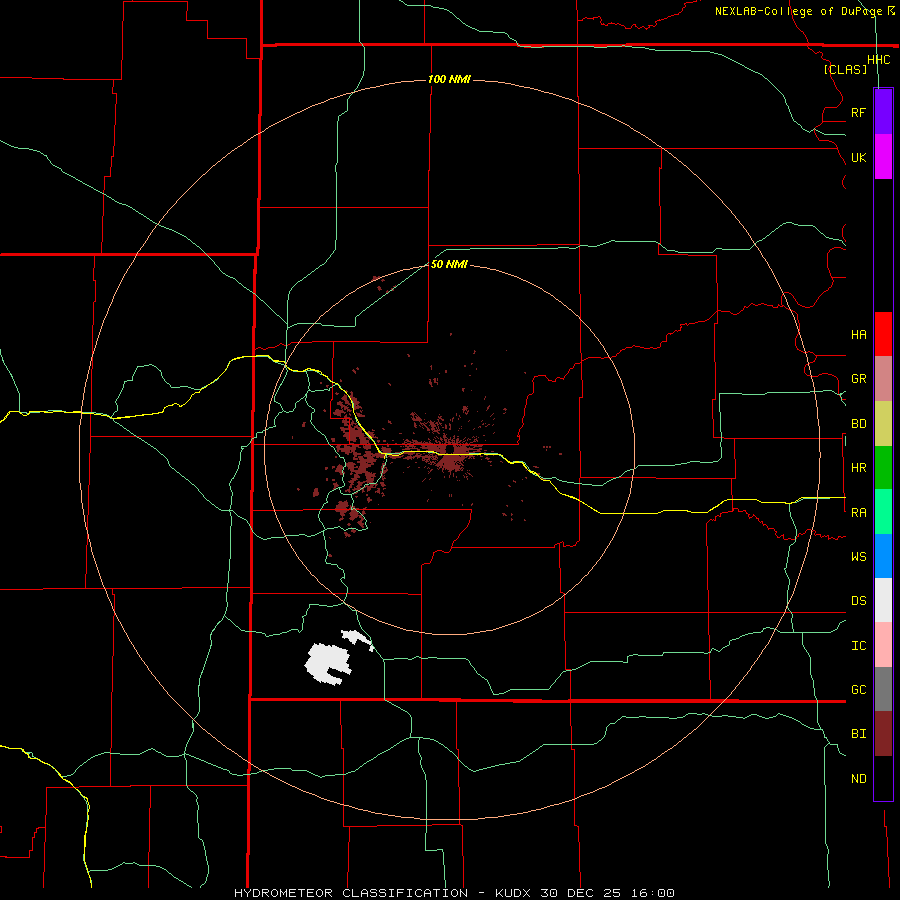Click the HR green legend swatch

pos(883,468)
